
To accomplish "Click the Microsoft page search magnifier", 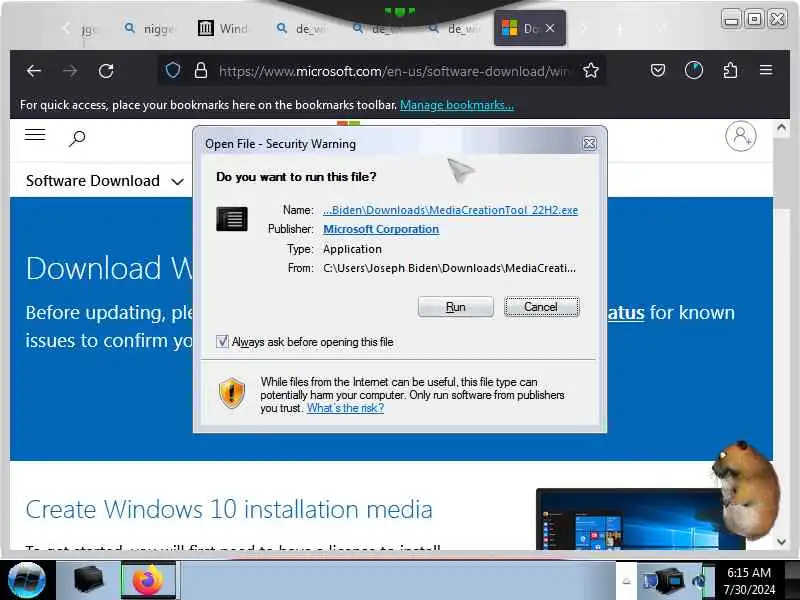I will tap(77, 138).
